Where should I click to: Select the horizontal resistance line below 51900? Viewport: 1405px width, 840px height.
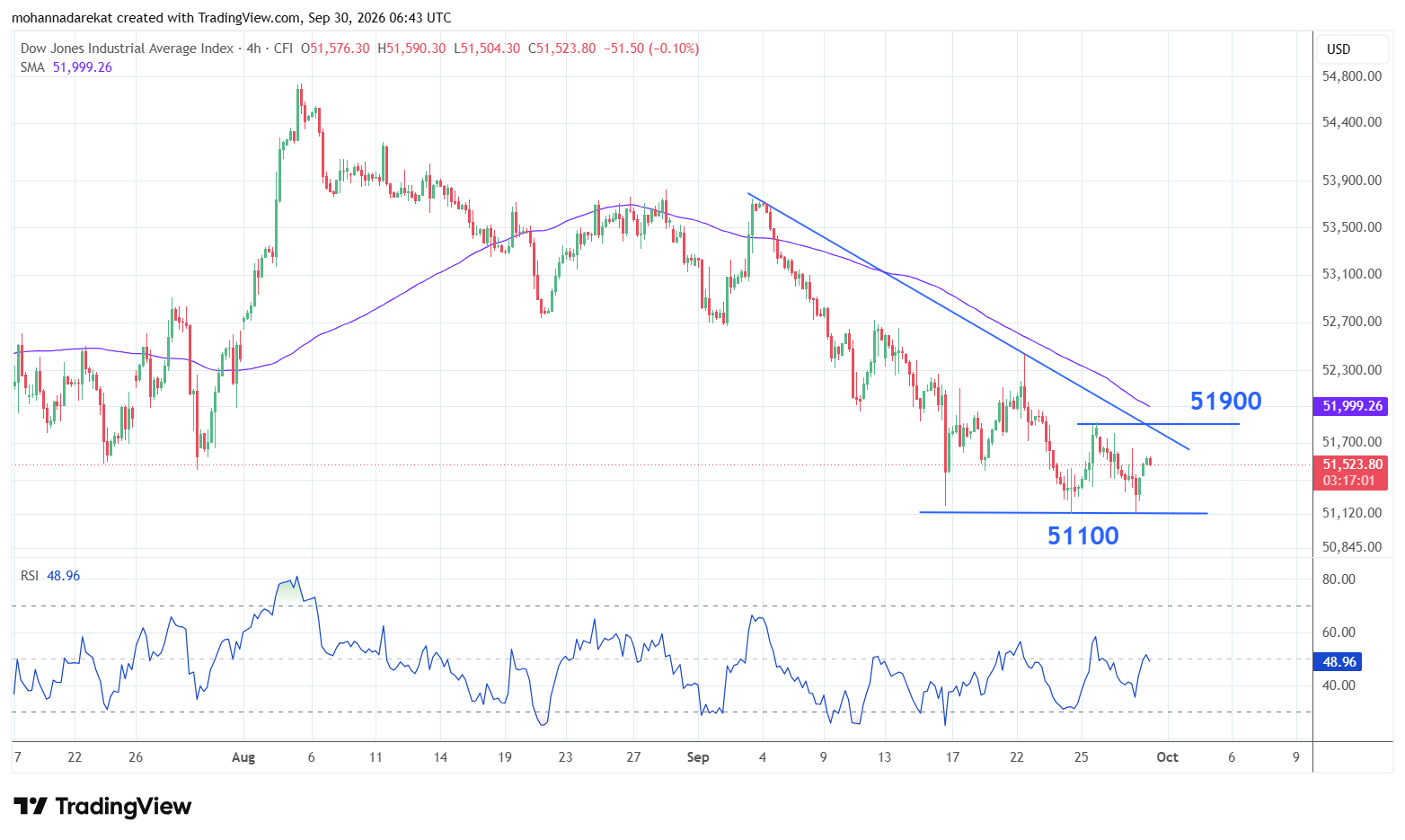1159,424
